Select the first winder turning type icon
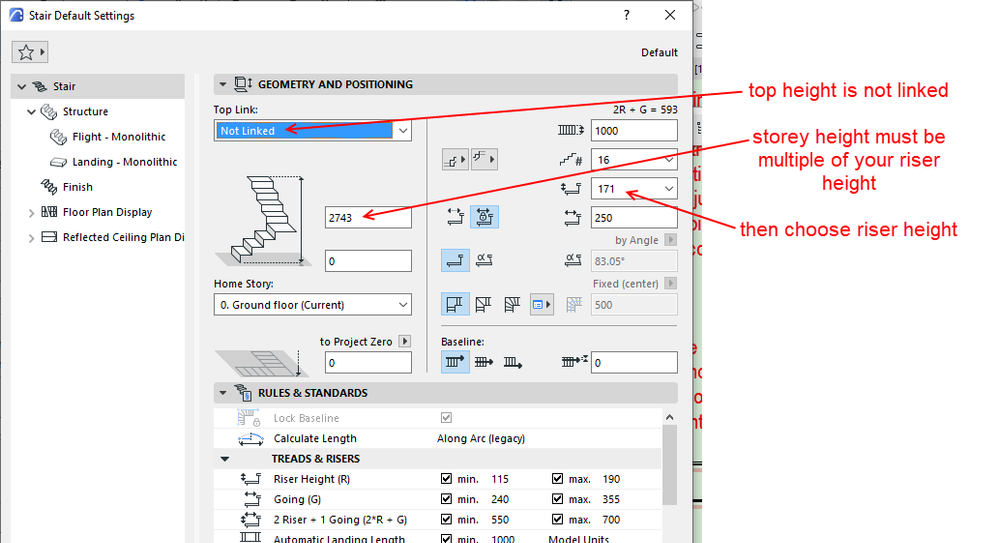 [x=455, y=304]
